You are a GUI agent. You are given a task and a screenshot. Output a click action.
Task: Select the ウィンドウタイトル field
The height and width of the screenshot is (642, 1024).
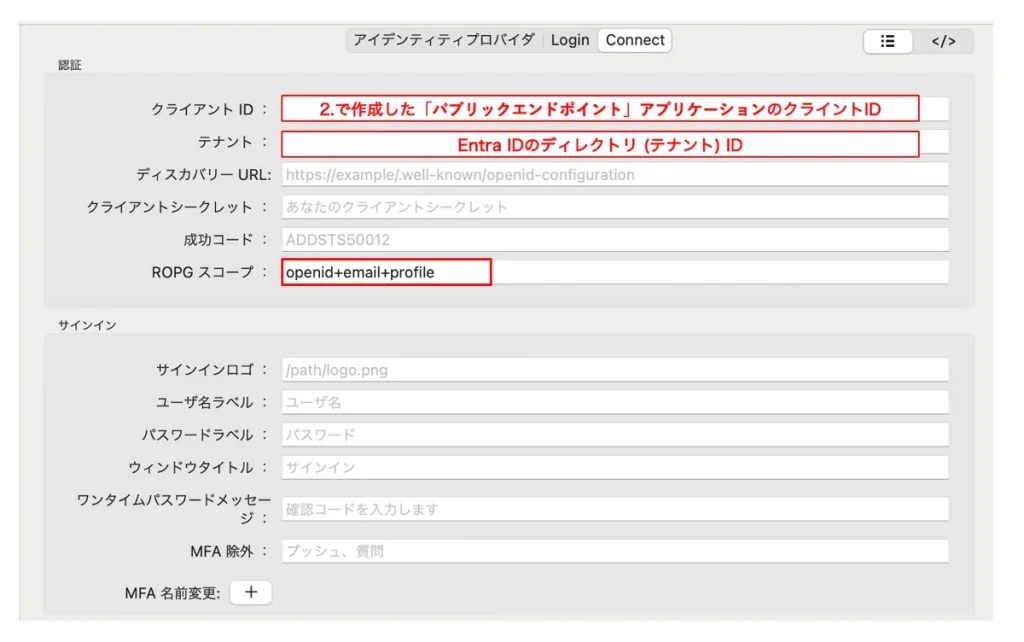pyautogui.click(x=614, y=467)
